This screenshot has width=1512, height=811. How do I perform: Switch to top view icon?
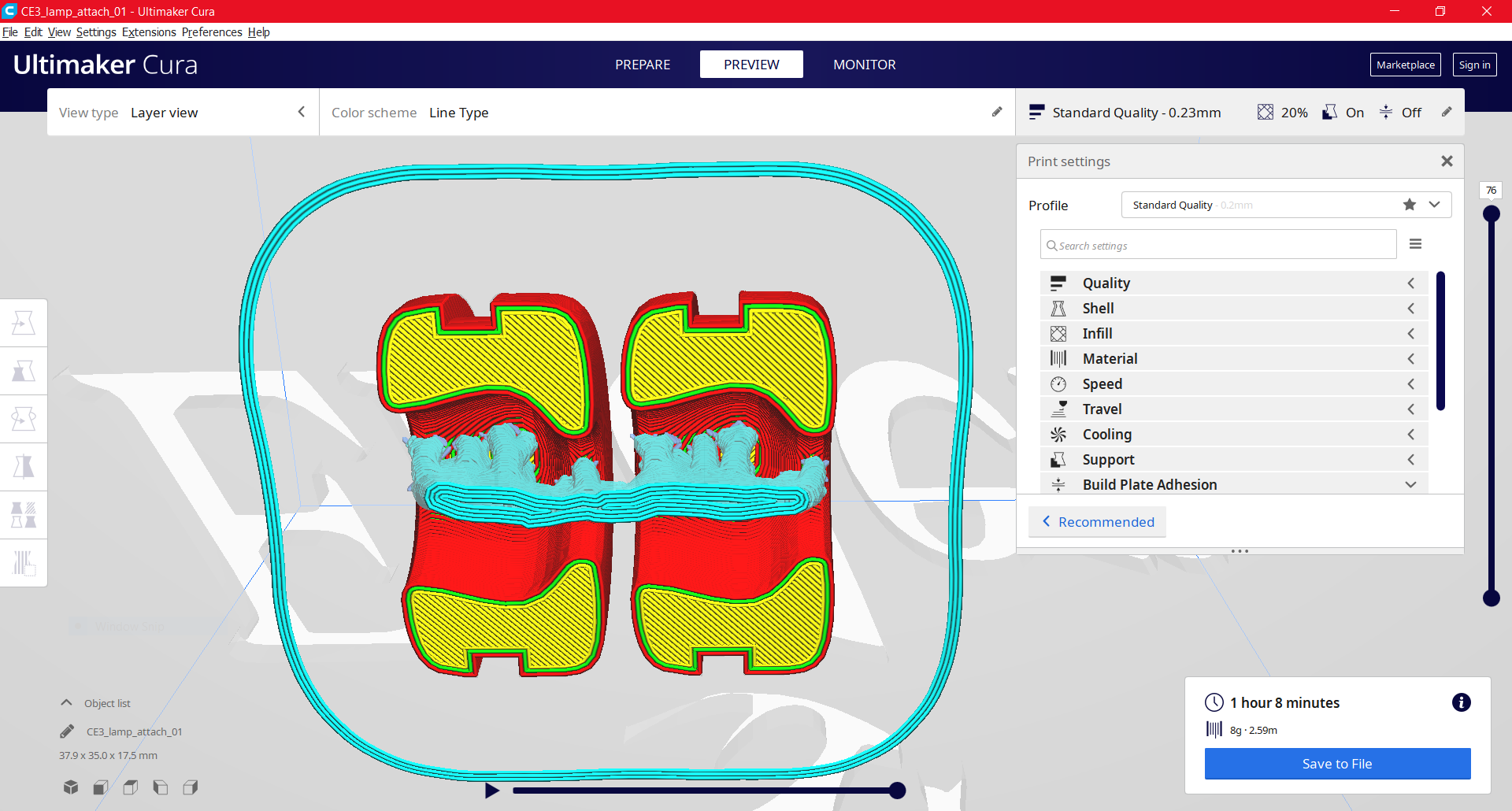coord(131,787)
